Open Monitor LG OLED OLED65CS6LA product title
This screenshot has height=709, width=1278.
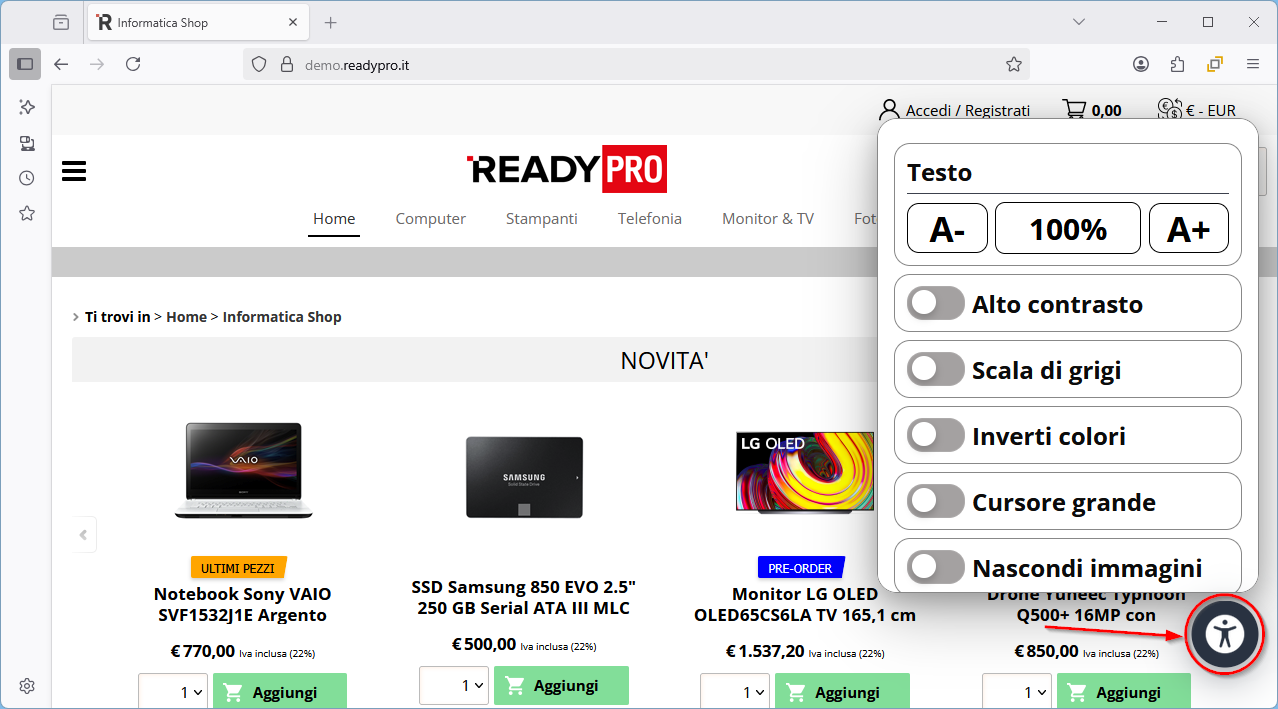(805, 605)
